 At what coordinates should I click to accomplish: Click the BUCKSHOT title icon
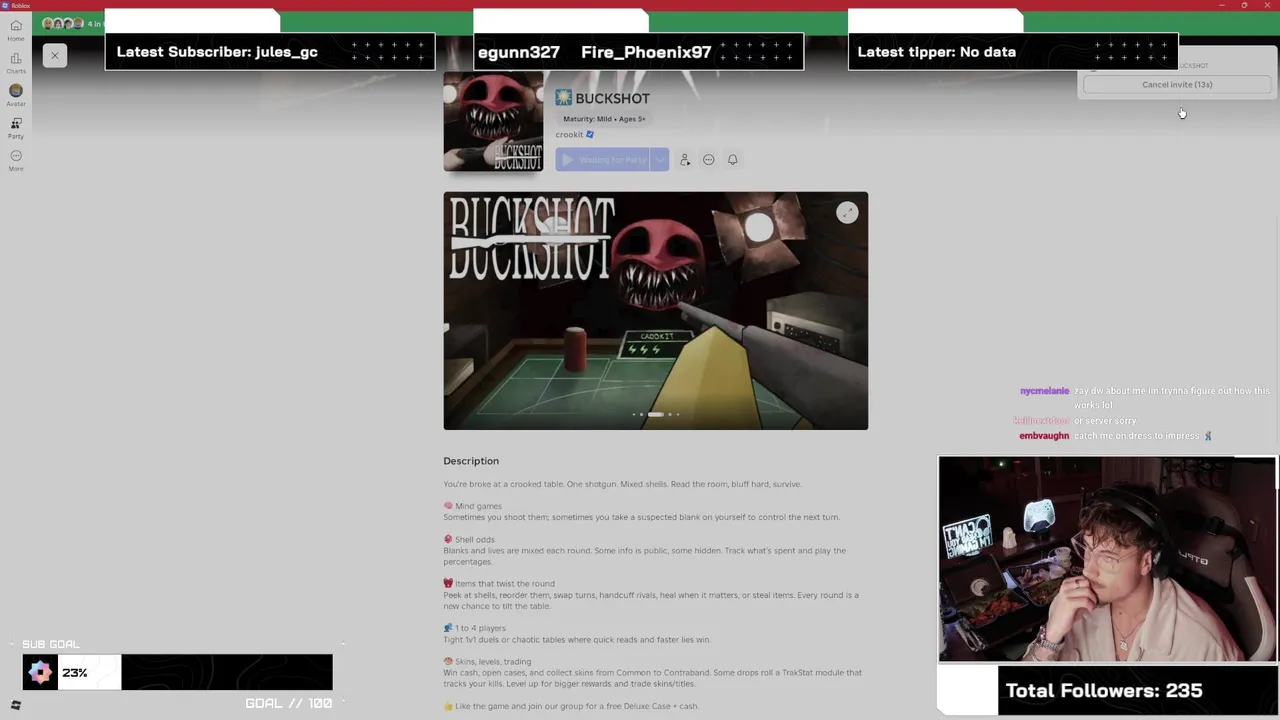click(x=564, y=98)
